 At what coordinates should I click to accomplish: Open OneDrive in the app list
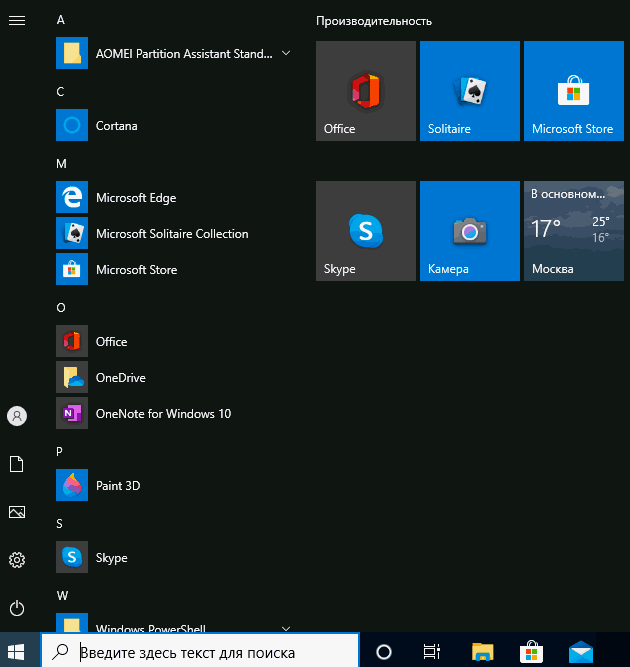point(174,377)
